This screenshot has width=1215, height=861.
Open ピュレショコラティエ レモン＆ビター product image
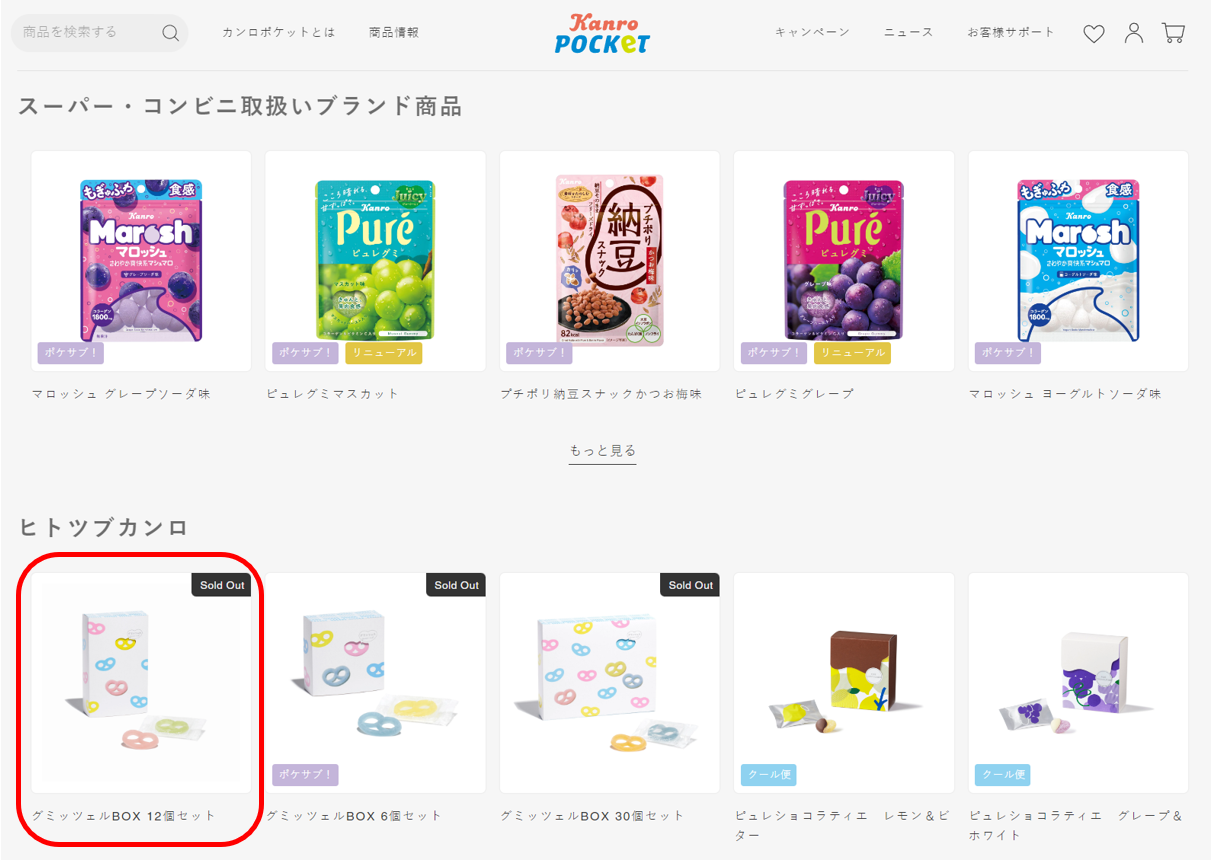click(844, 683)
